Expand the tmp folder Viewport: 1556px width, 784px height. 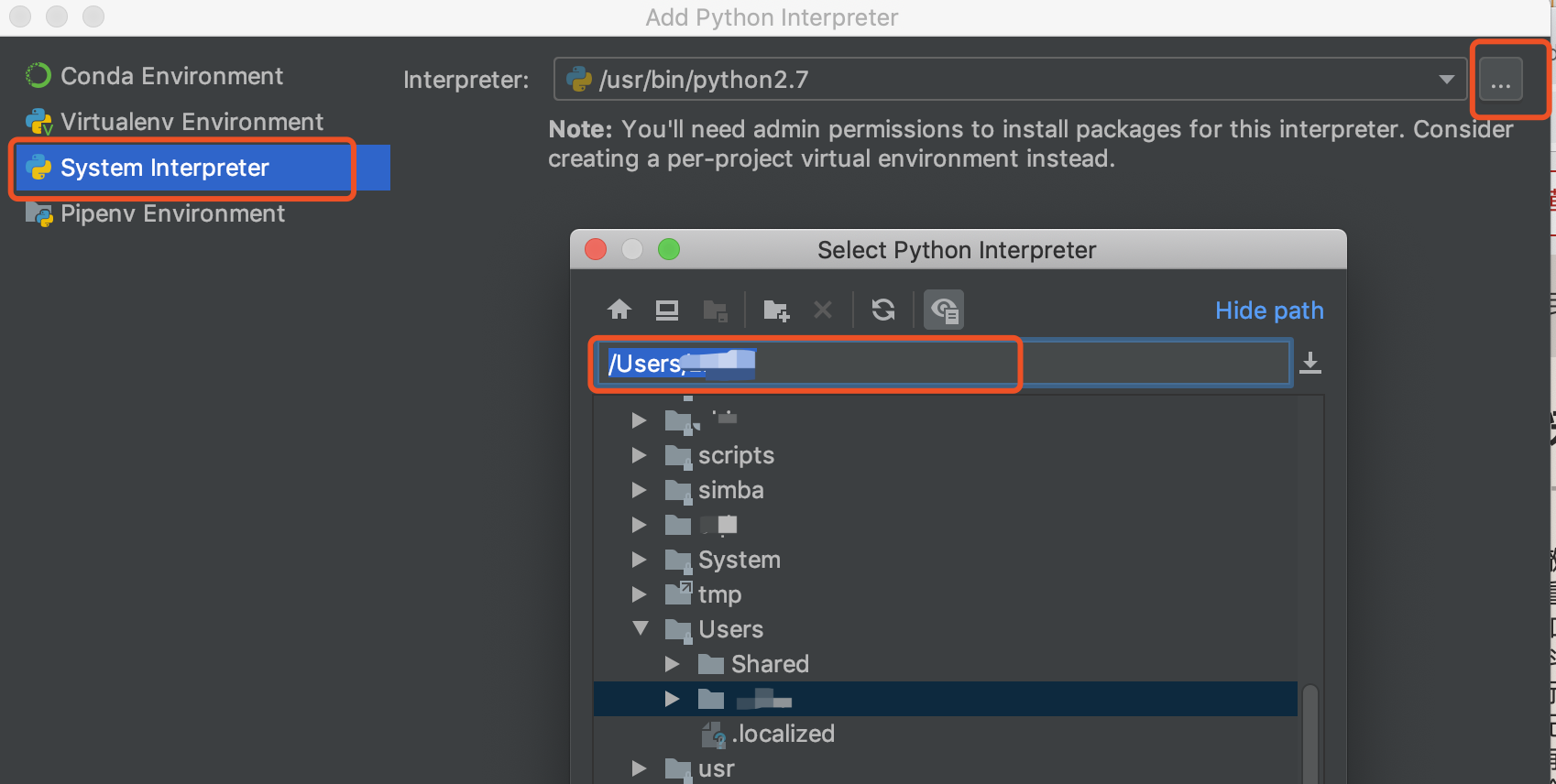tap(640, 594)
